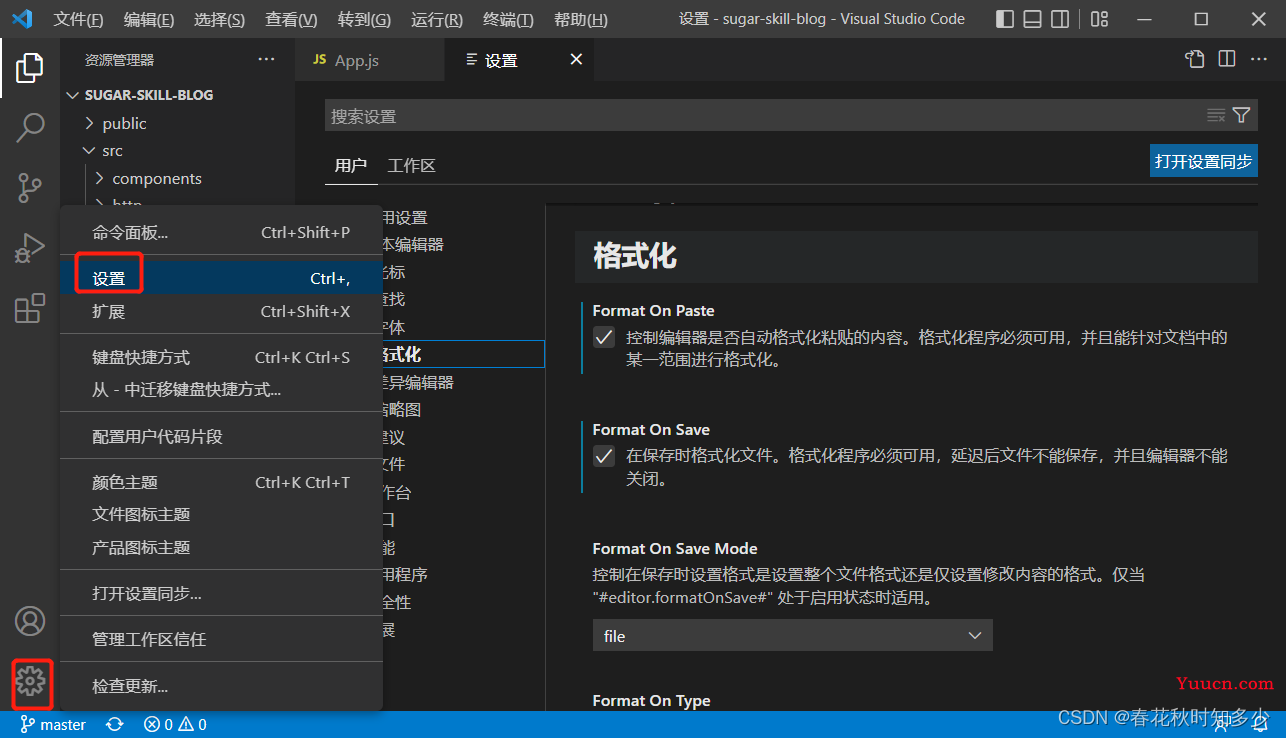Screen dimensions: 1286x738
Task: Choose 扩展 in the manage menu
Action: click(x=221, y=311)
